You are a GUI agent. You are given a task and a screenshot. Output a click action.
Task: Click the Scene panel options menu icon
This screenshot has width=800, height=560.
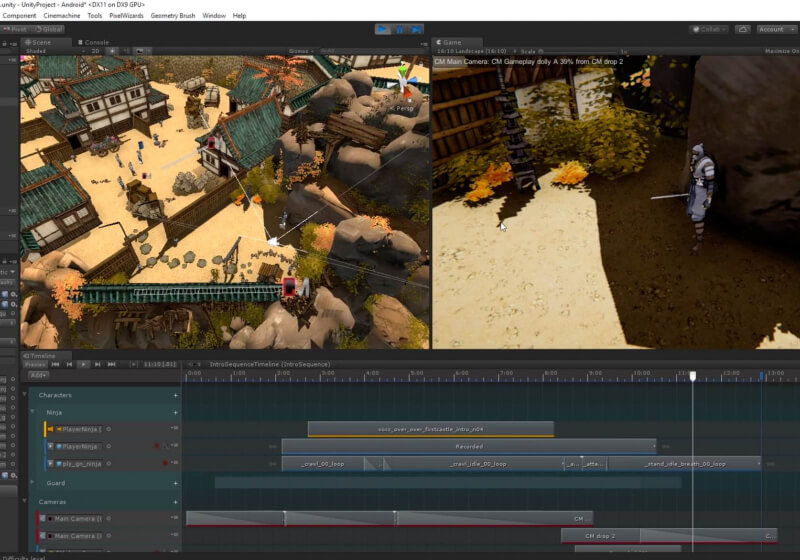(x=424, y=44)
